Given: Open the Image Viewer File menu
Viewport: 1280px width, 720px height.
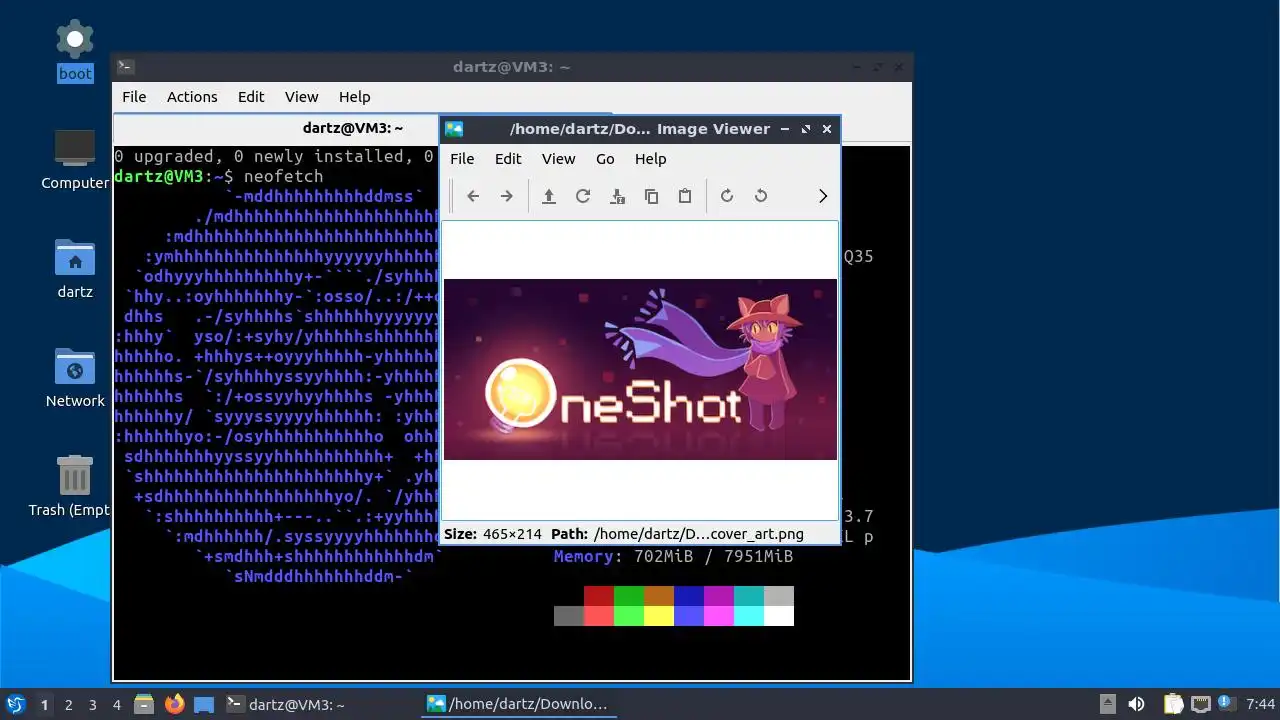Looking at the screenshot, I should pos(462,159).
